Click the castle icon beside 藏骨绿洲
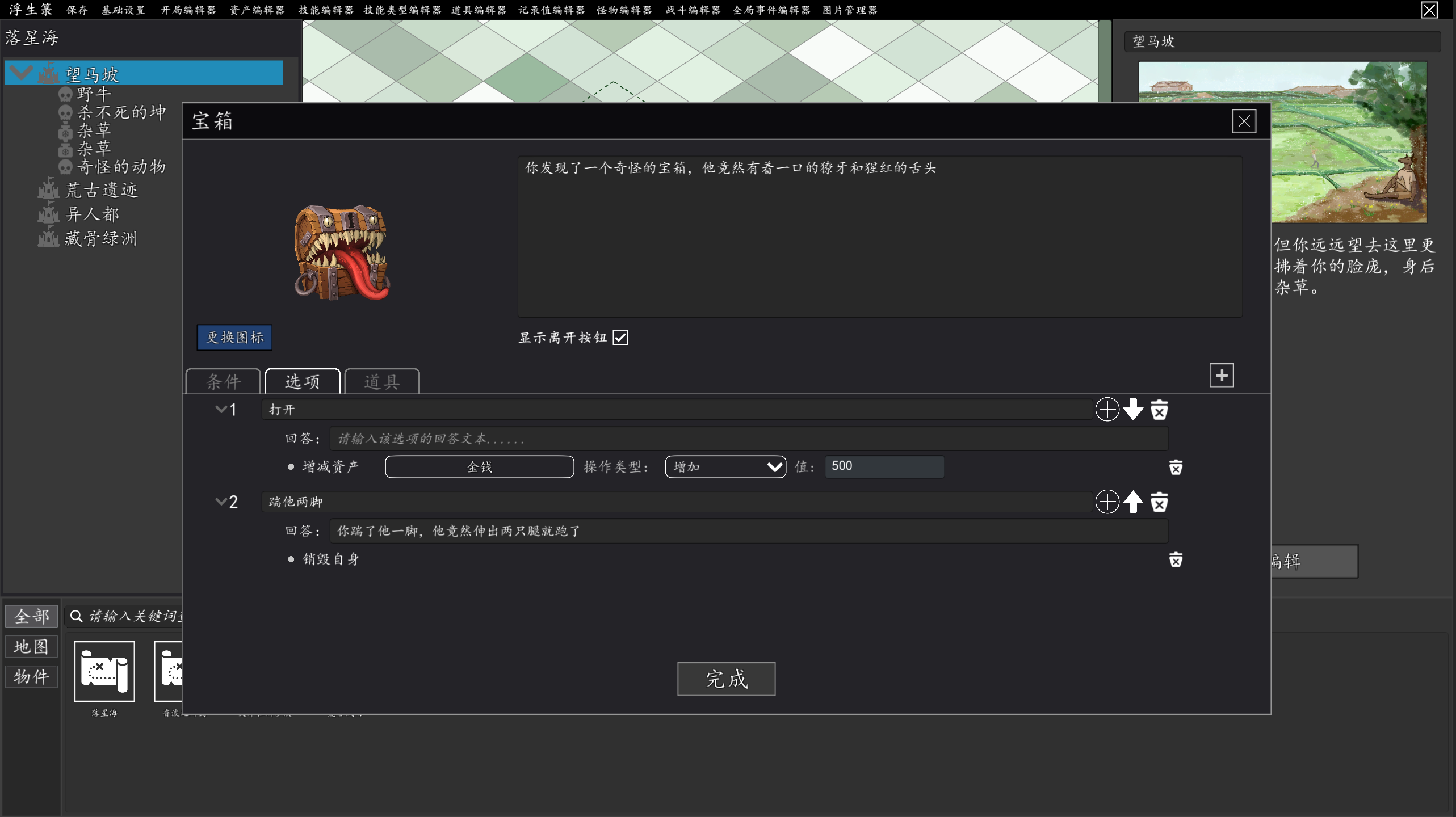This screenshot has width=1456, height=817. tap(48, 238)
